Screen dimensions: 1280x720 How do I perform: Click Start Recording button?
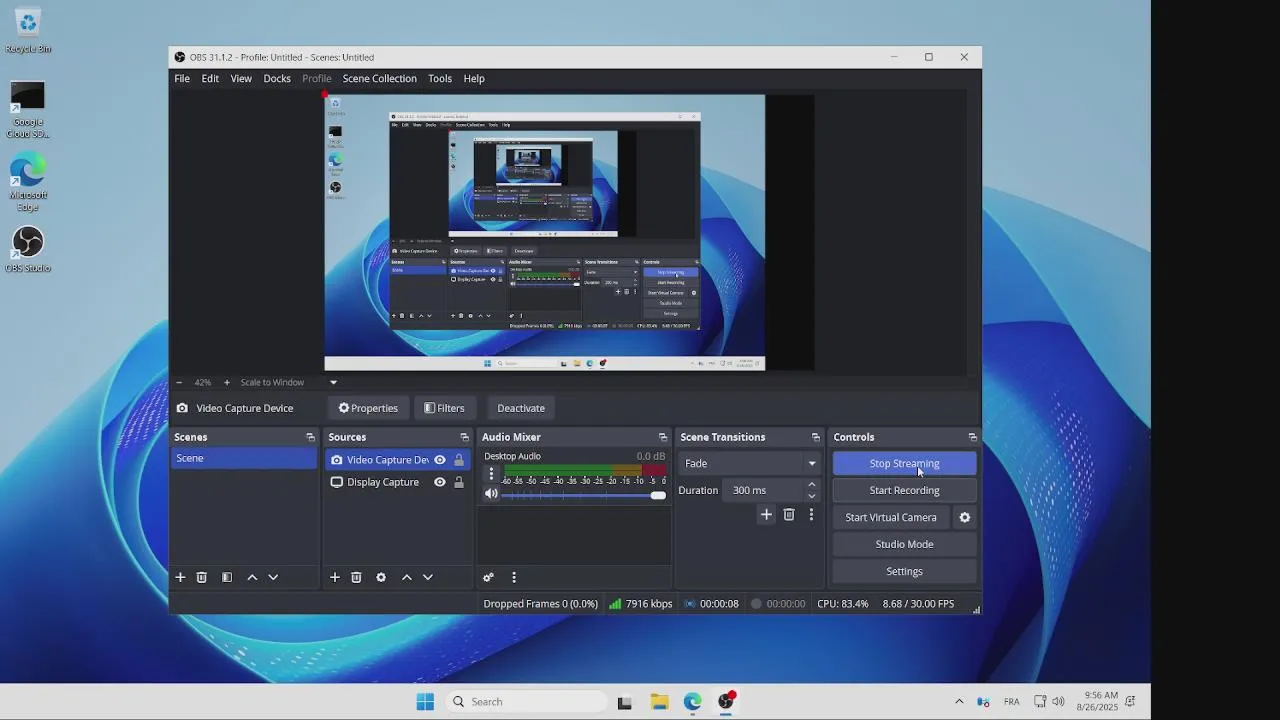tap(904, 490)
